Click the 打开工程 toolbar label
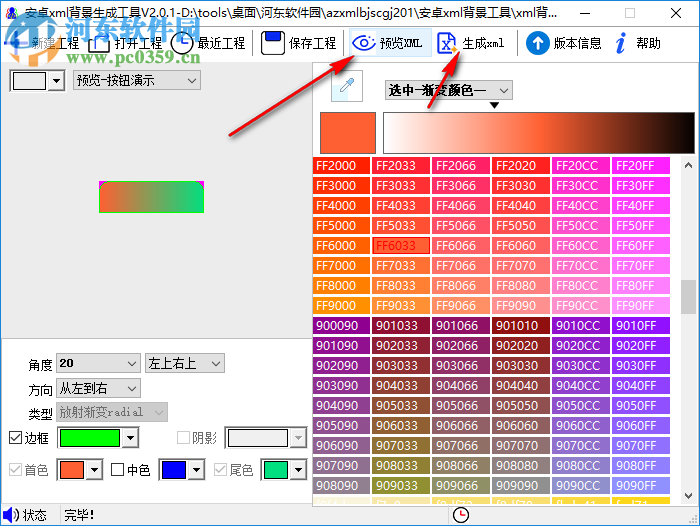Screen dimensions: 700x526 pyautogui.click(x=138, y=43)
